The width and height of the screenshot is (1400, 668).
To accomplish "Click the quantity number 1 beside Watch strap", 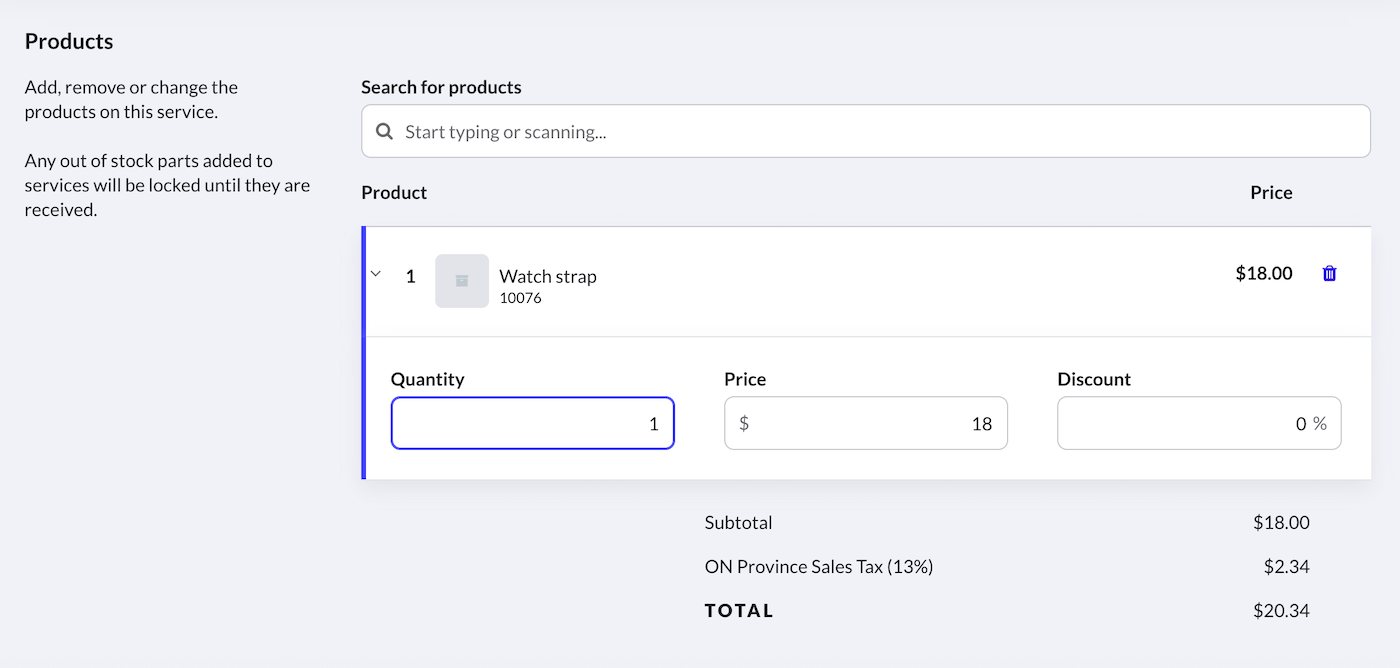I will pos(410,276).
